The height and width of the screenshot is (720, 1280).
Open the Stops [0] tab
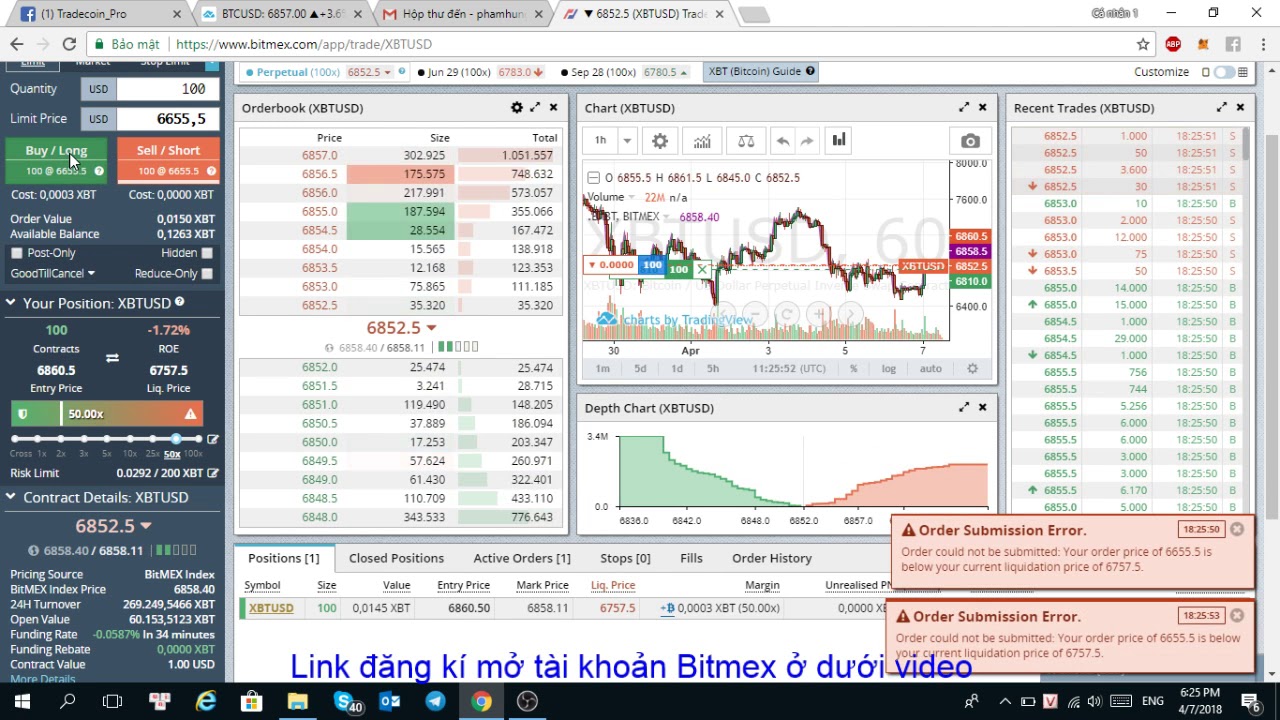pos(625,558)
